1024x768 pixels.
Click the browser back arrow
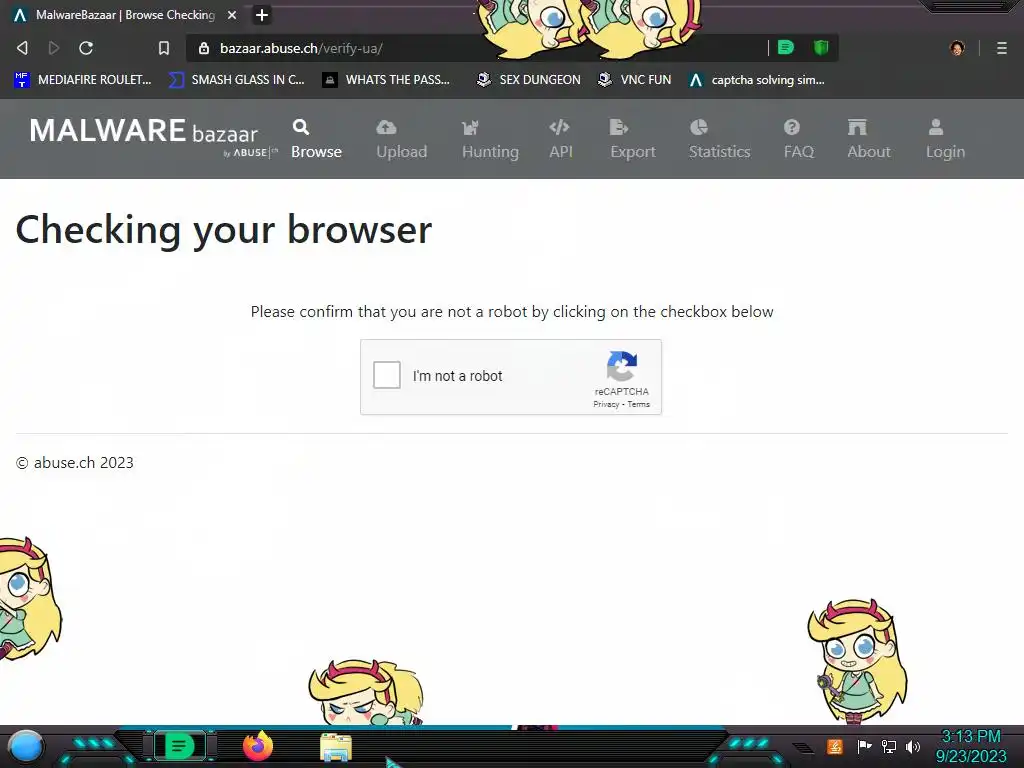click(x=22, y=48)
